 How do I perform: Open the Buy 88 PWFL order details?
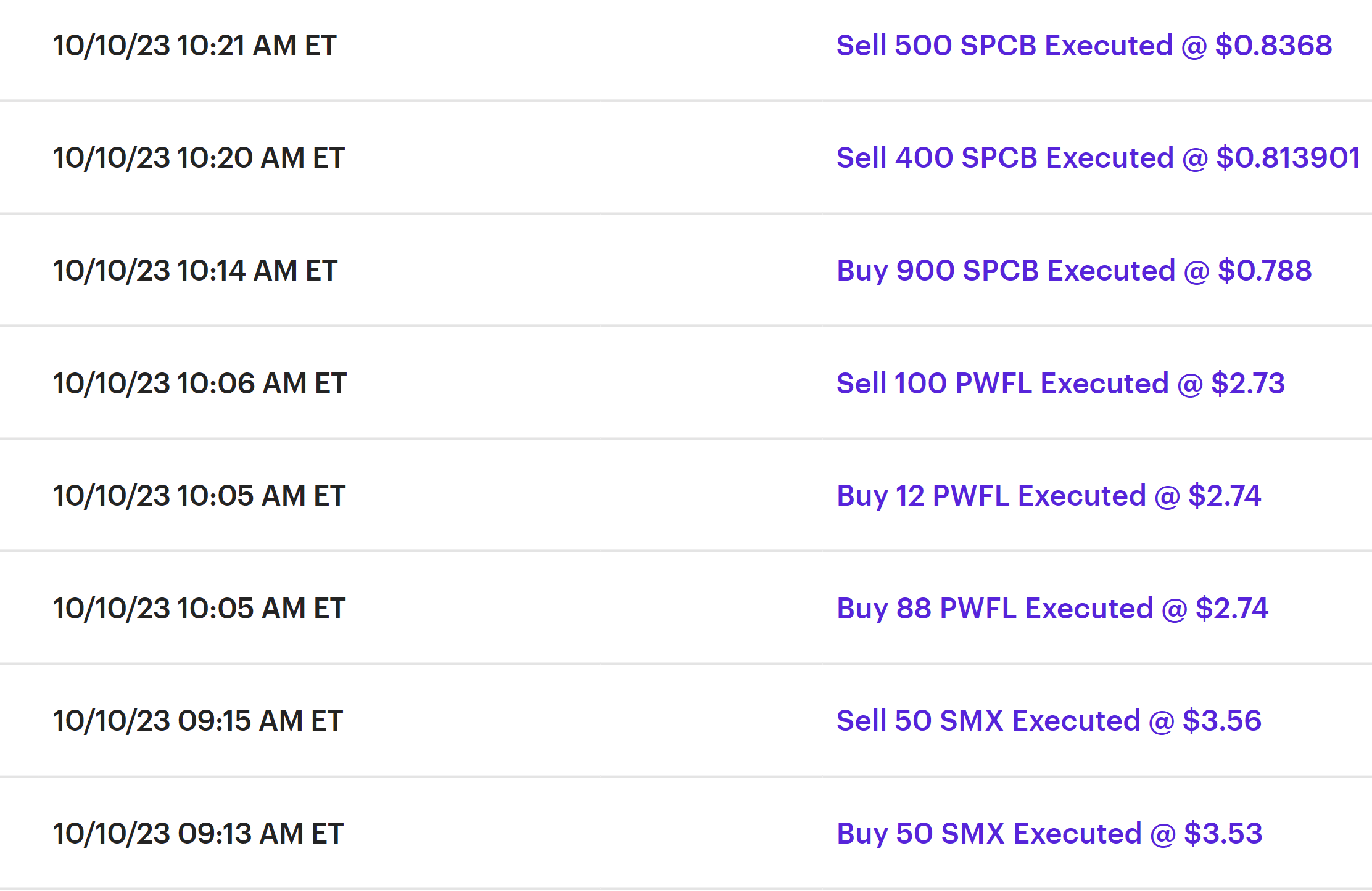coord(1052,609)
